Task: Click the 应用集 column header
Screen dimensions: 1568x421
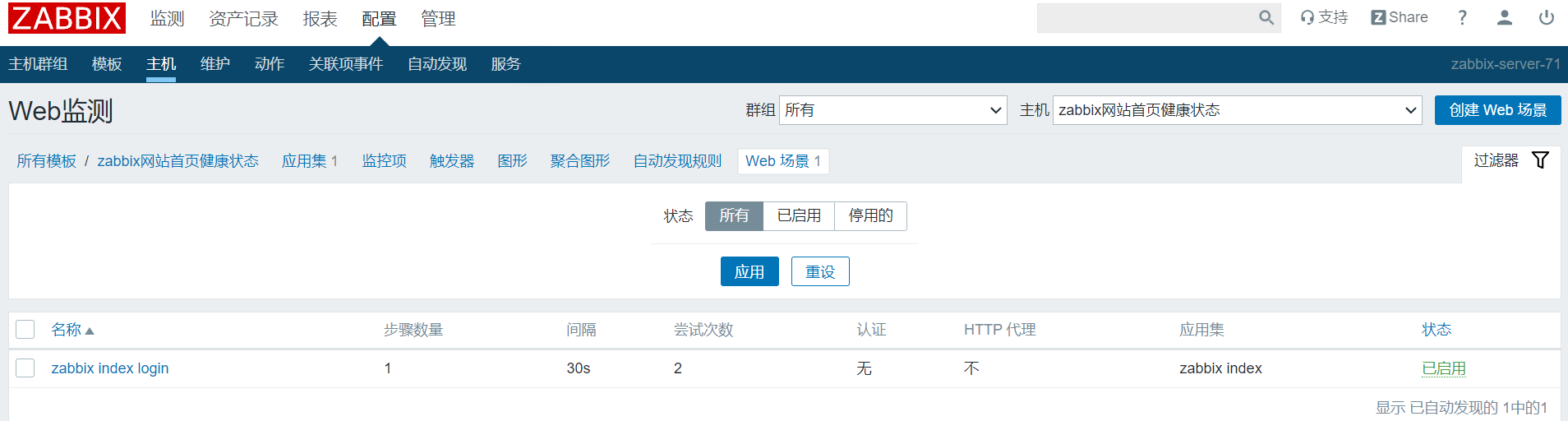Action: pyautogui.click(x=1201, y=330)
